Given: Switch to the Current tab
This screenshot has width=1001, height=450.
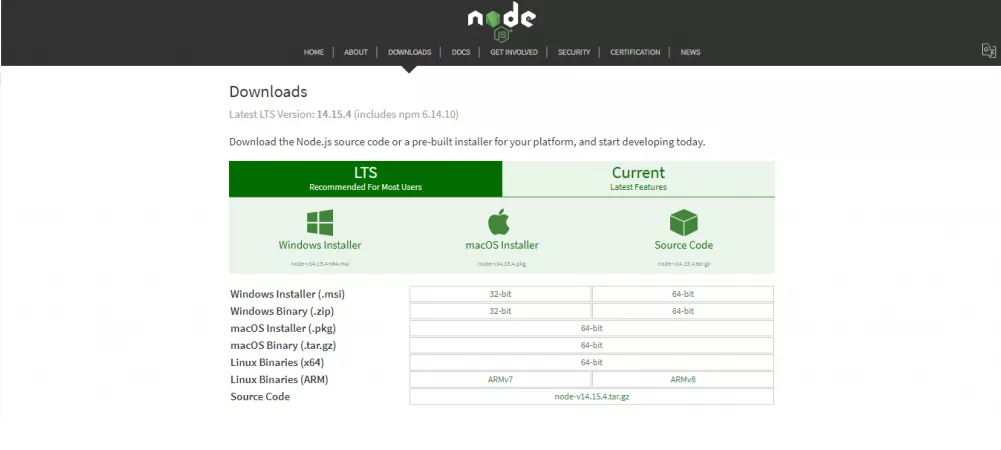Looking at the screenshot, I should click(x=638, y=179).
